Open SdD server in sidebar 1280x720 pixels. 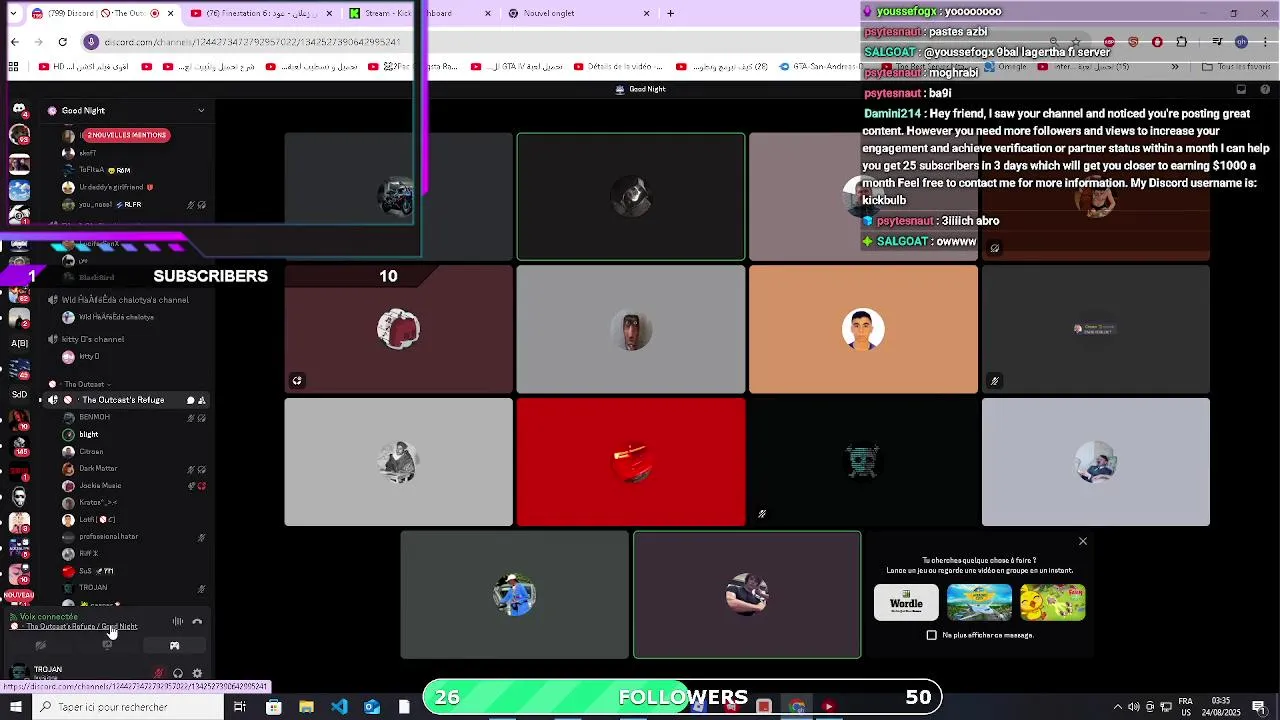click(x=19, y=394)
